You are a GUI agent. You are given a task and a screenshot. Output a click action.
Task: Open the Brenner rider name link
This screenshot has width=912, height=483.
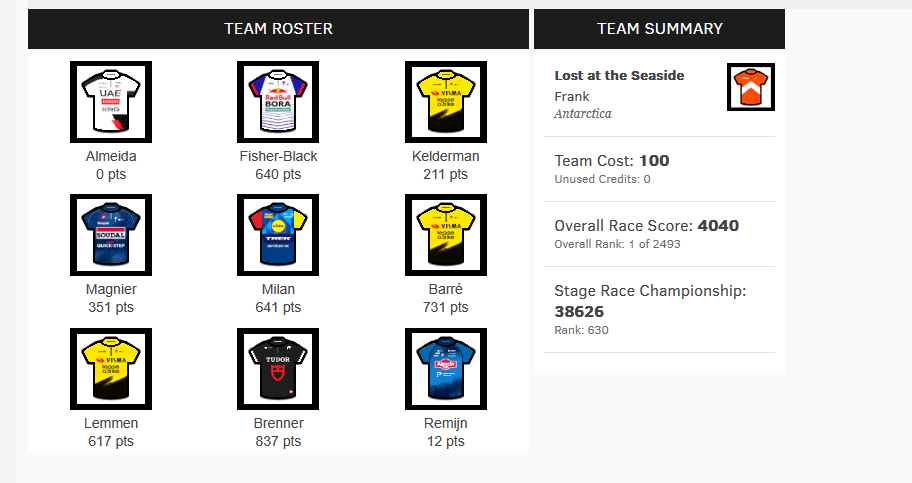[x=279, y=423]
